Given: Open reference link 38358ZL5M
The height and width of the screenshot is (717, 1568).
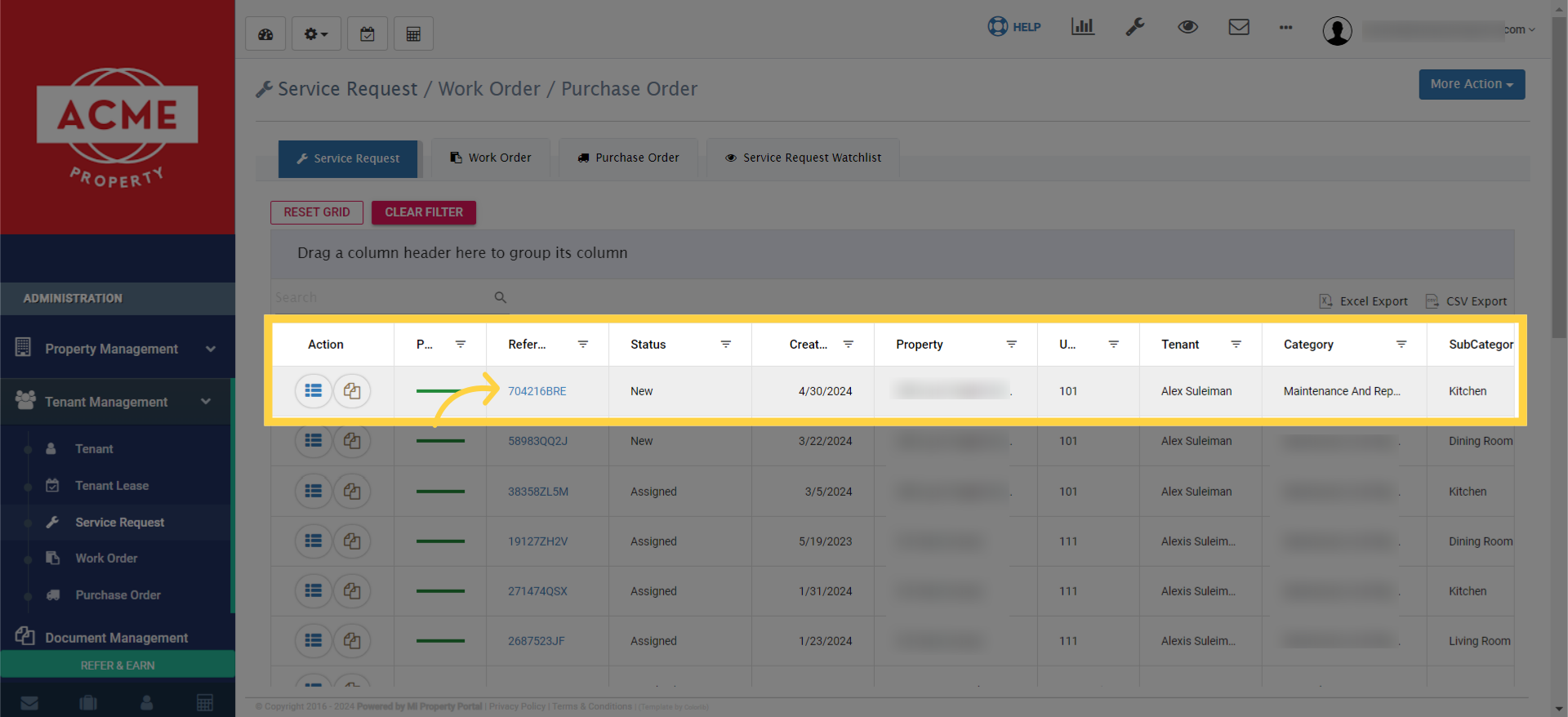Looking at the screenshot, I should 537,492.
